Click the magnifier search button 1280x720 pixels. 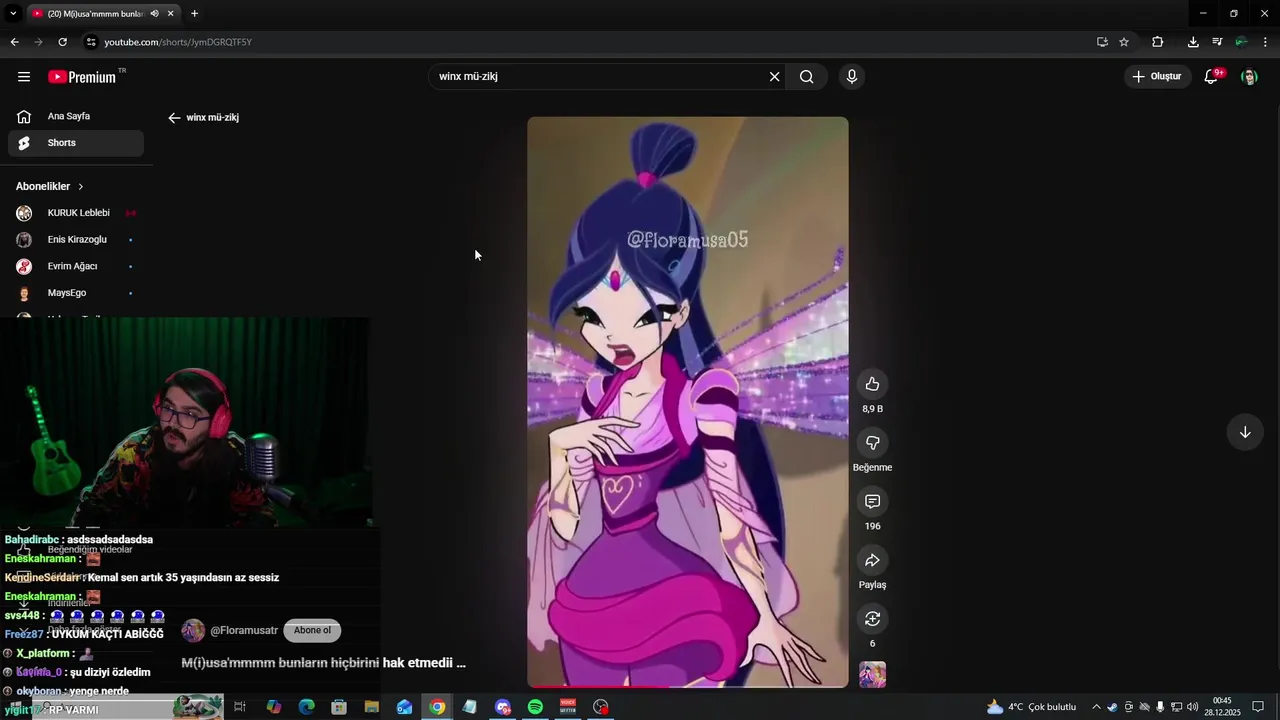pyautogui.click(x=807, y=77)
